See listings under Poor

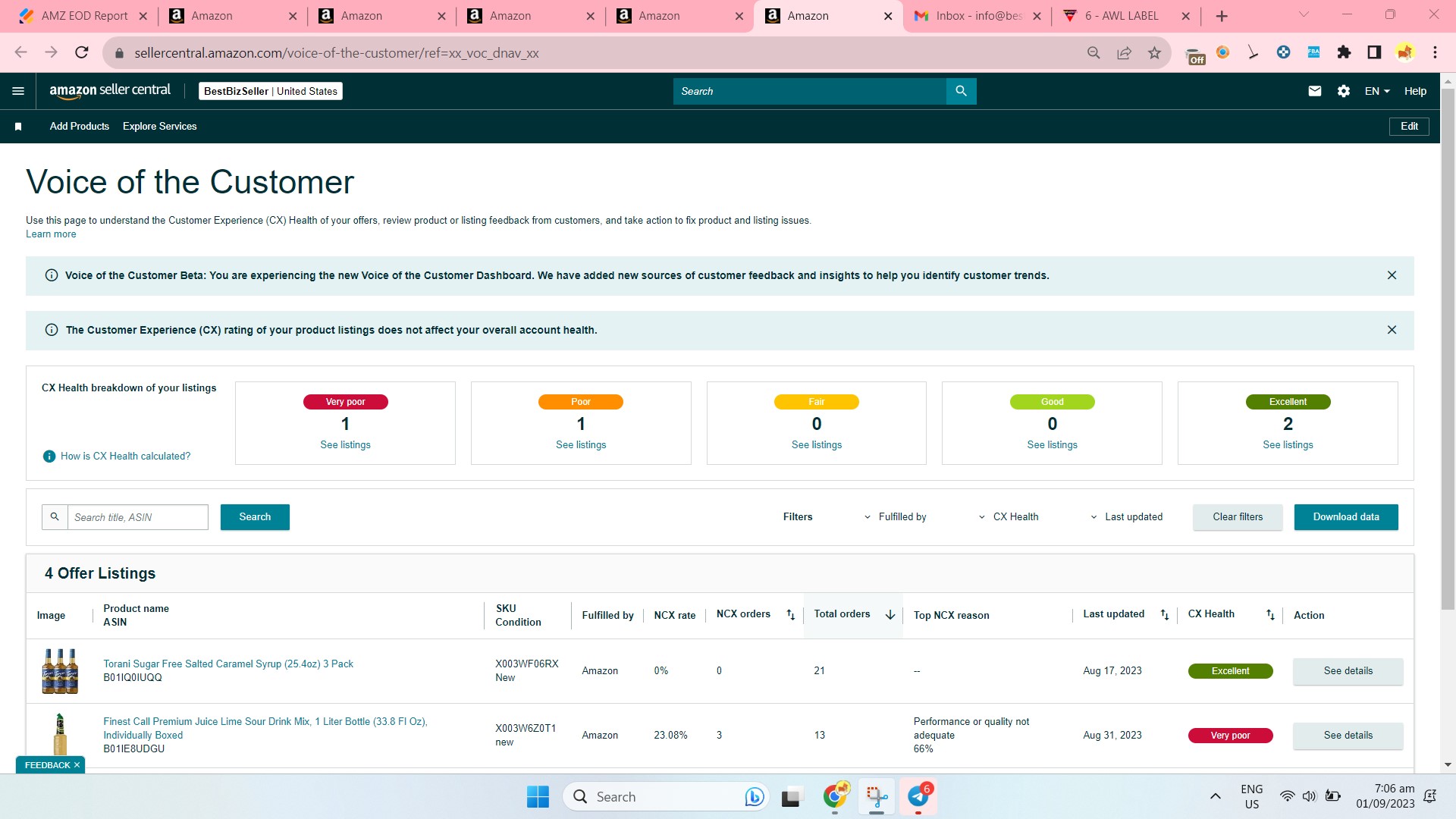pos(581,445)
